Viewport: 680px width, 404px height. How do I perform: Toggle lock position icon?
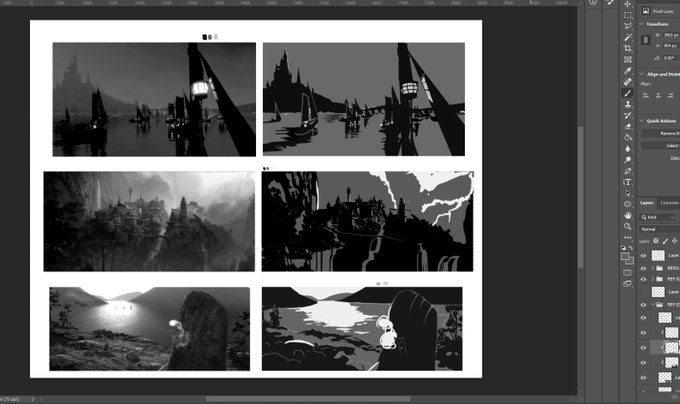(x=674, y=241)
